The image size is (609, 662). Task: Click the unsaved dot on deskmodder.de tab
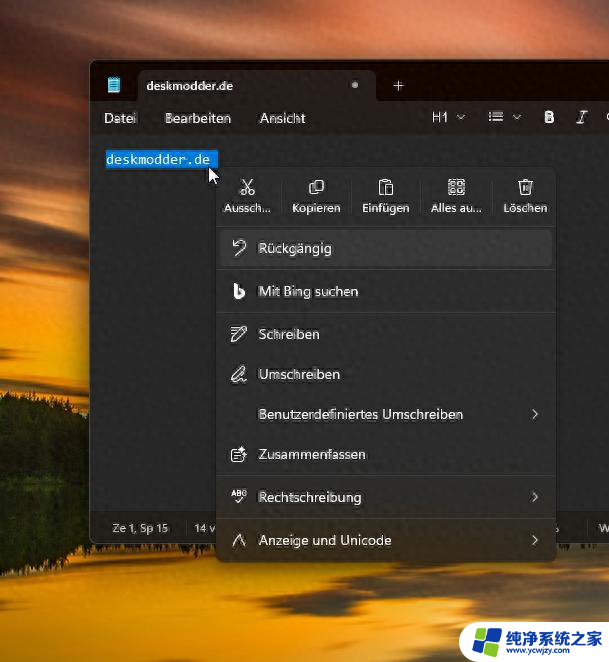355,85
